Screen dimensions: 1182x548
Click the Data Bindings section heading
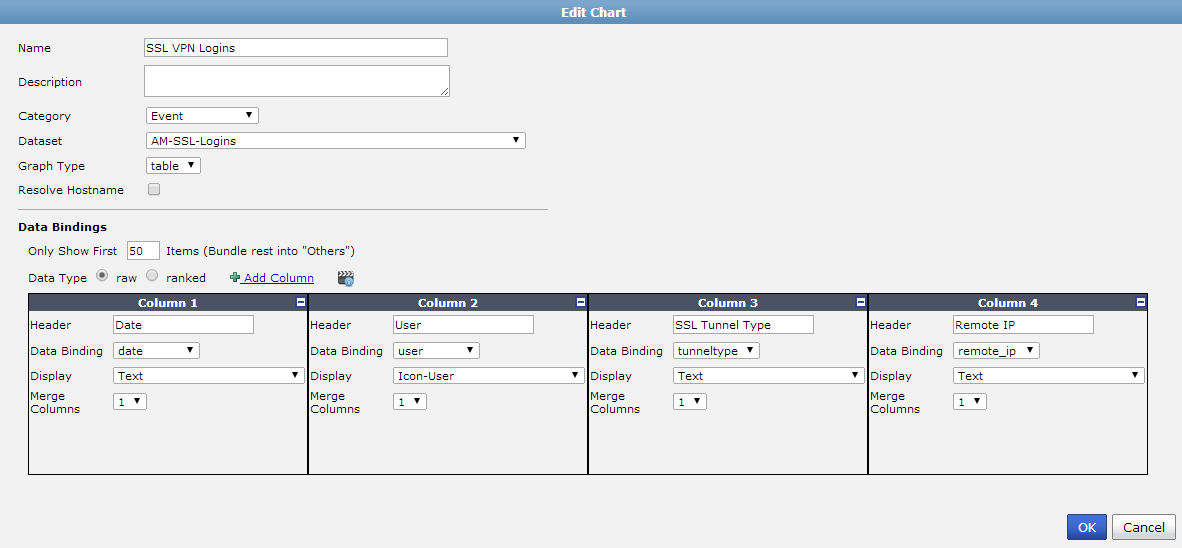point(63,226)
